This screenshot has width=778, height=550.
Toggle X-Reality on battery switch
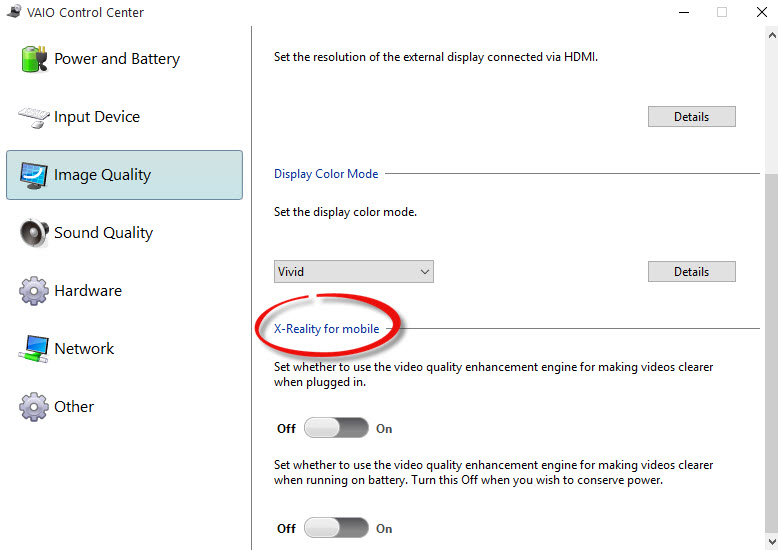click(336, 528)
